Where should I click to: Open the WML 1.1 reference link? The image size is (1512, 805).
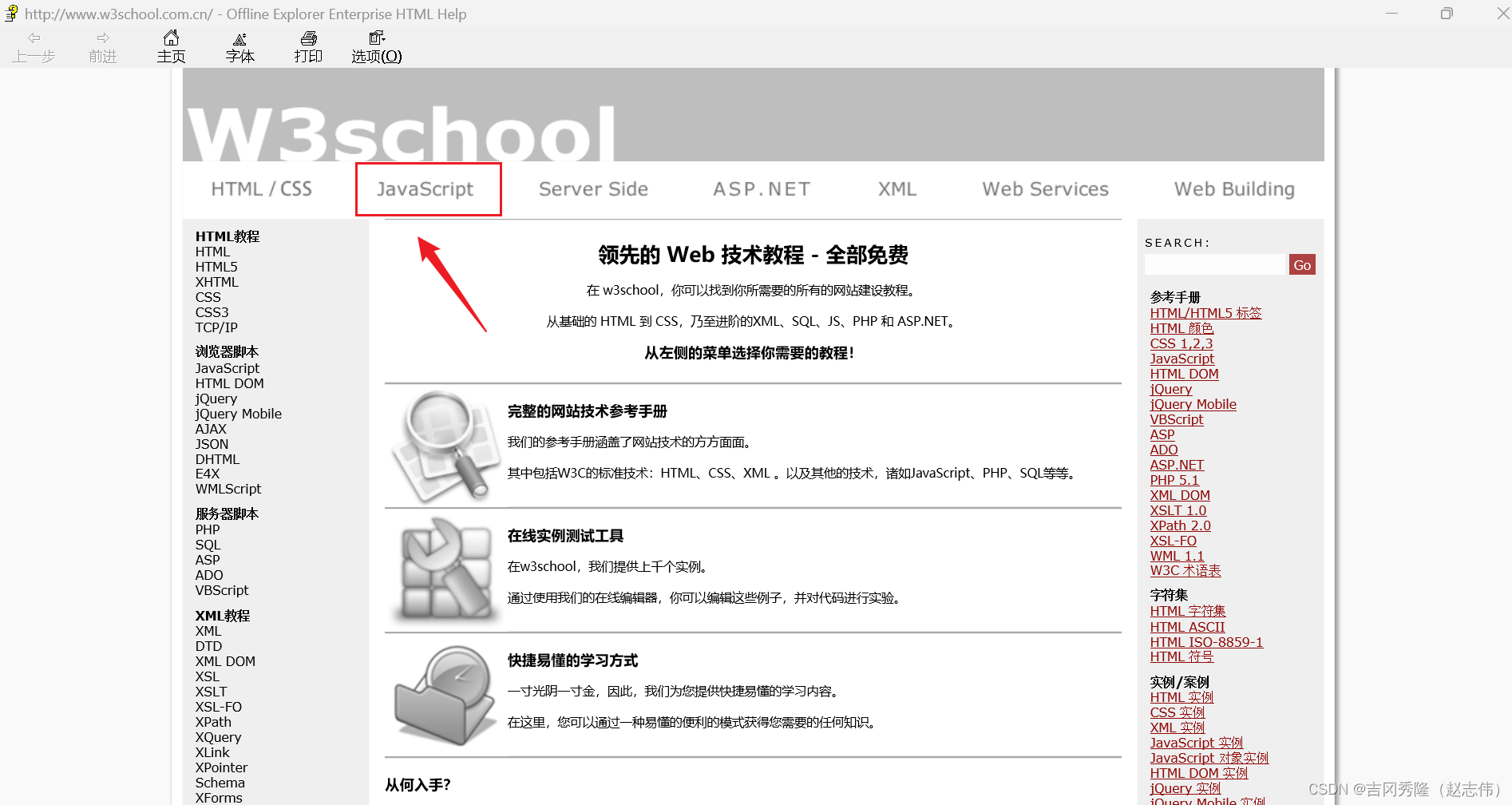[x=1177, y=556]
